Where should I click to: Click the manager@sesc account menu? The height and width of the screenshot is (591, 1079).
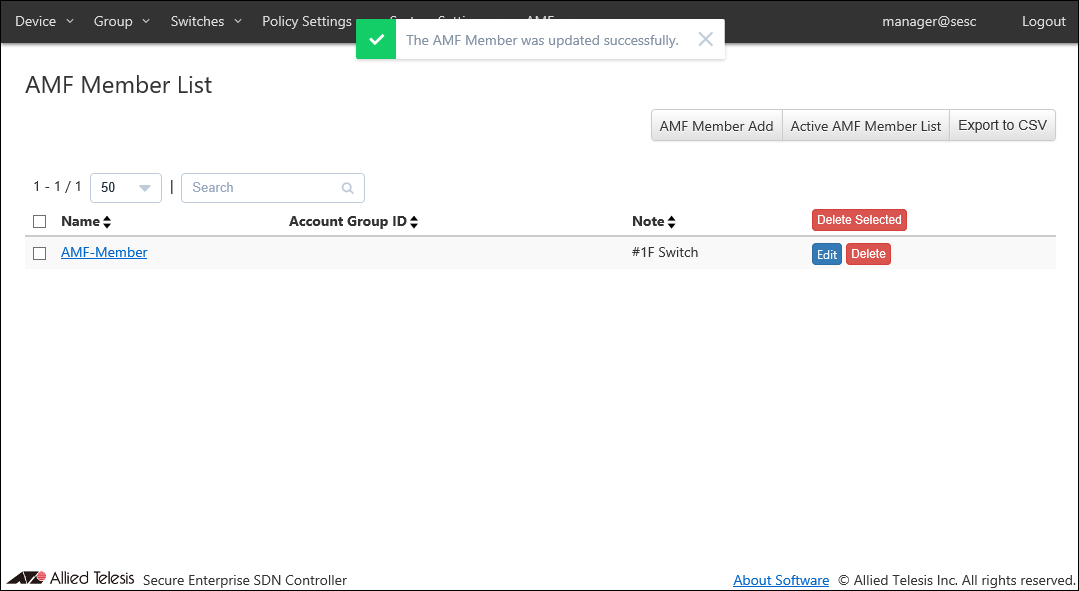pyautogui.click(x=929, y=21)
